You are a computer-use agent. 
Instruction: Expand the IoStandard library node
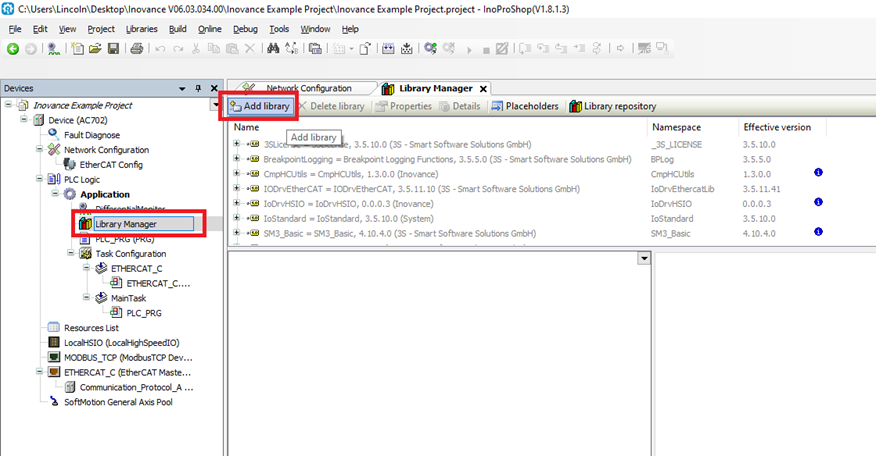tap(237, 218)
